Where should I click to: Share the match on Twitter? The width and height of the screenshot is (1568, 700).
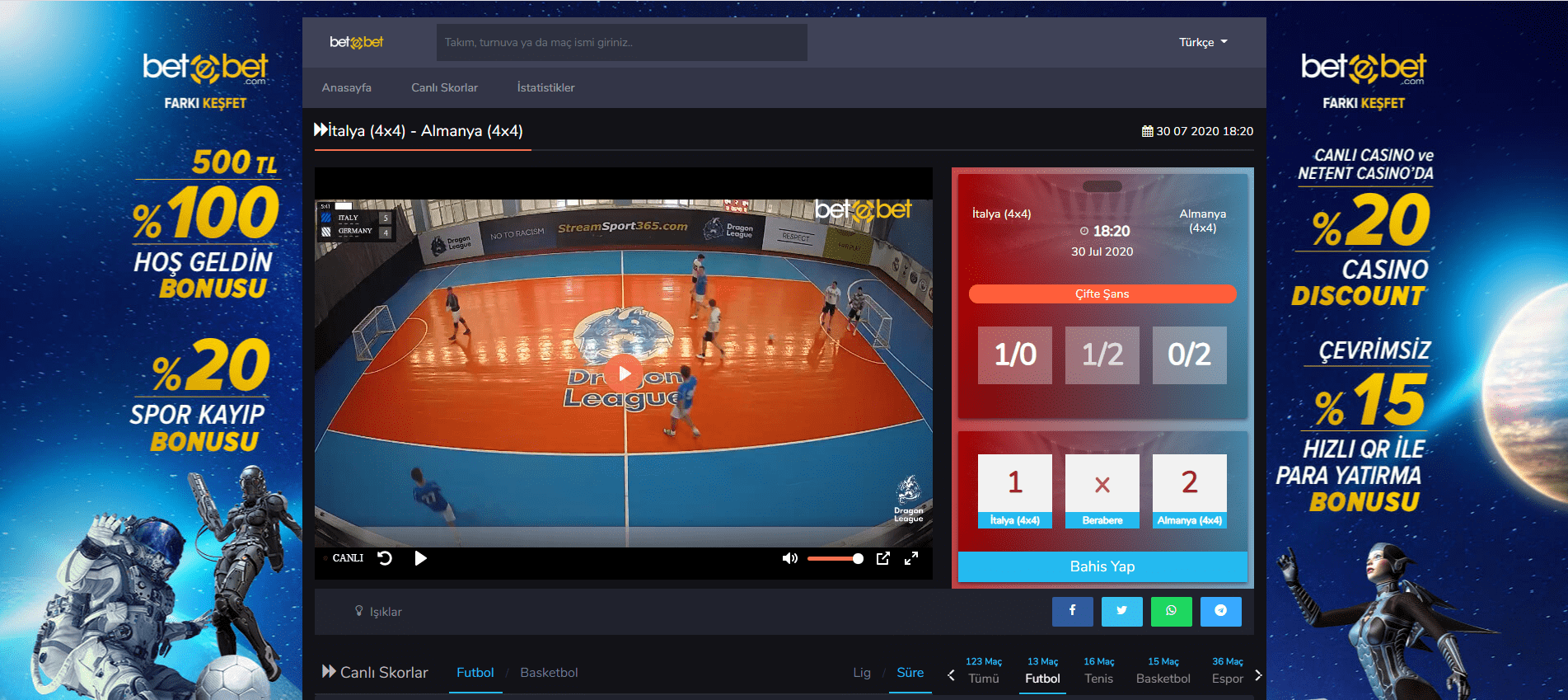(1121, 611)
